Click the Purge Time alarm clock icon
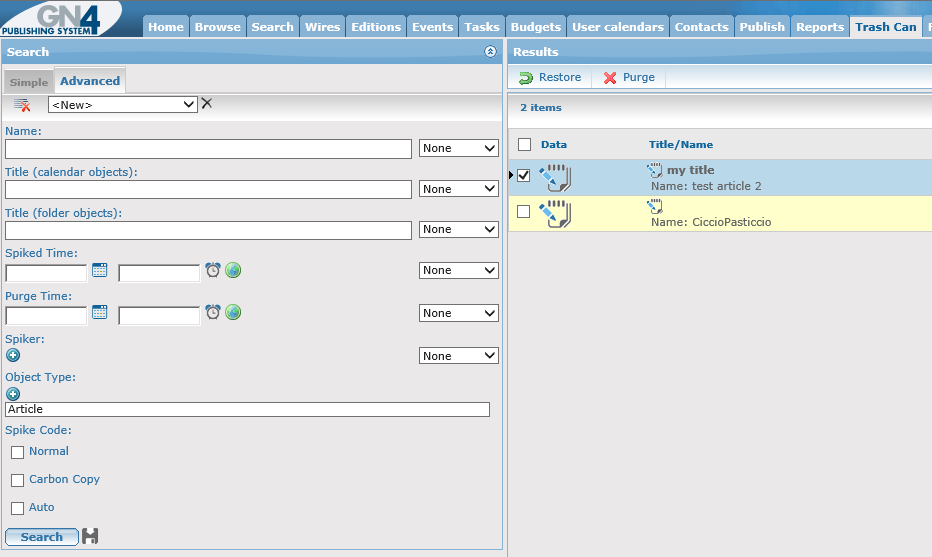 (x=213, y=312)
